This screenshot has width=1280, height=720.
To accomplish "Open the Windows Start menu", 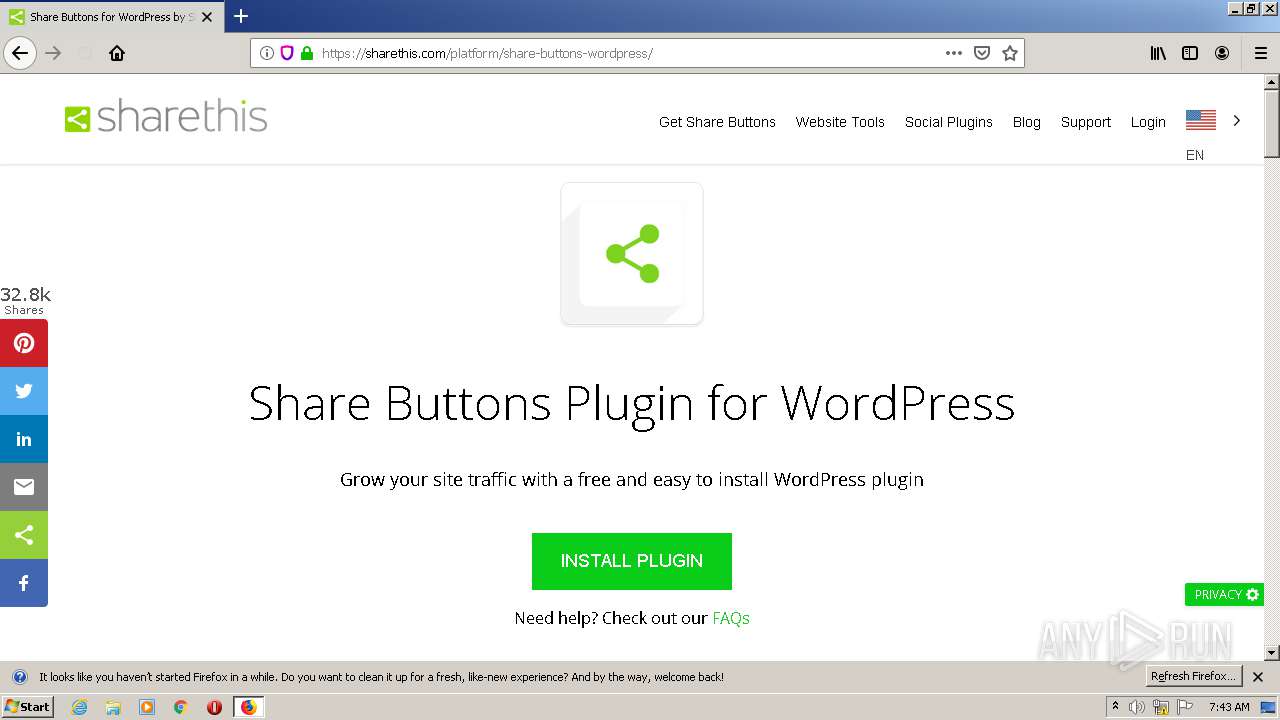I will click(x=27, y=706).
